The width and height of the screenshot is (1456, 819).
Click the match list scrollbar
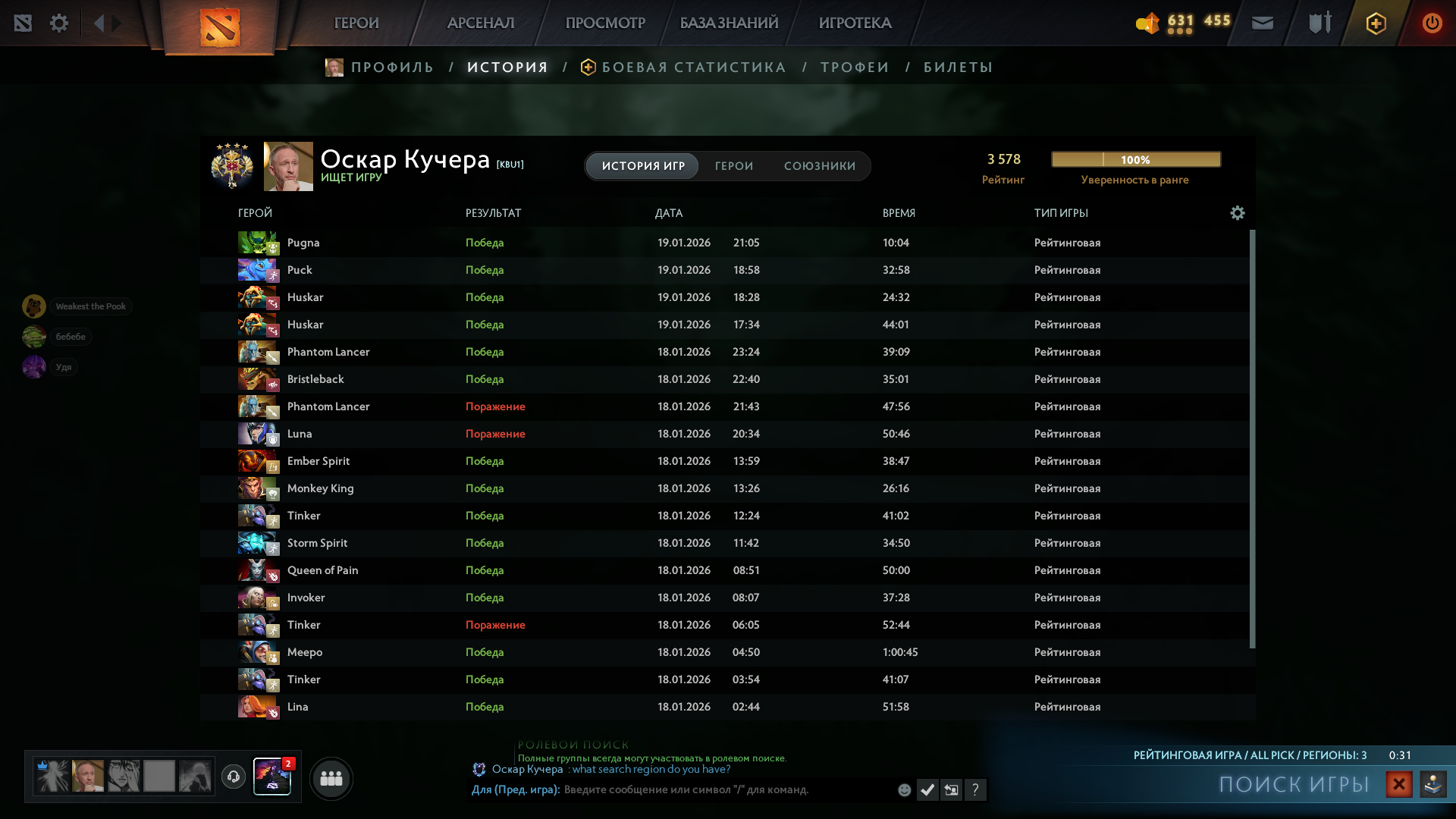click(x=1252, y=440)
